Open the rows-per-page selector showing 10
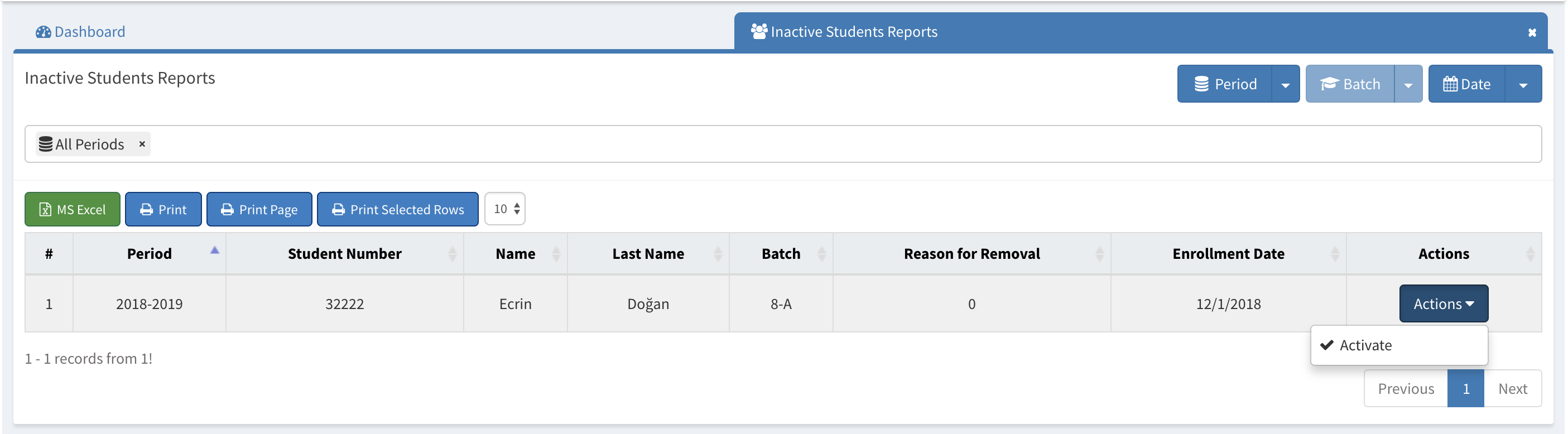 [505, 209]
